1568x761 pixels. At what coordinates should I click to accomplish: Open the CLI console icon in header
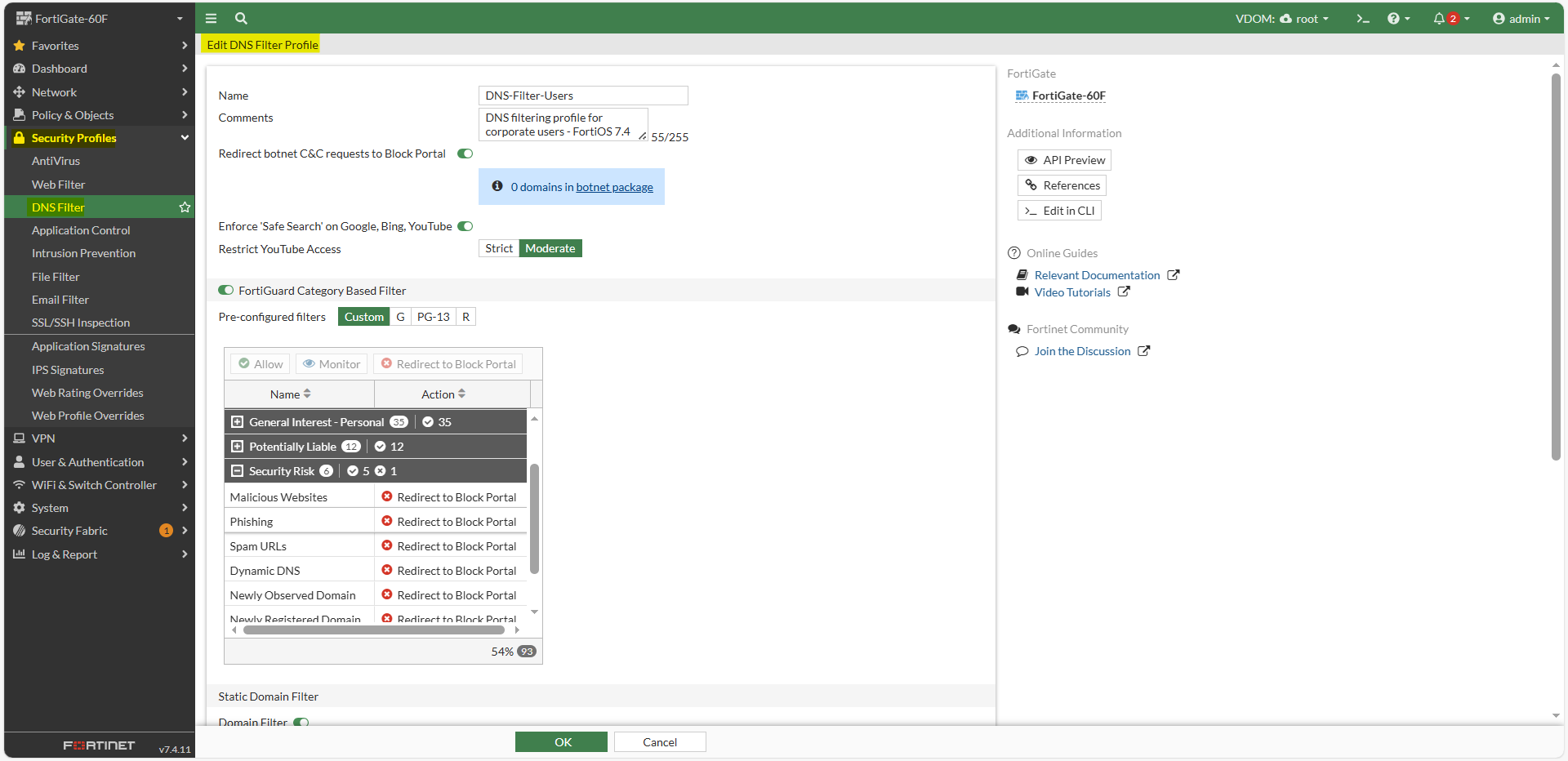click(x=1362, y=19)
